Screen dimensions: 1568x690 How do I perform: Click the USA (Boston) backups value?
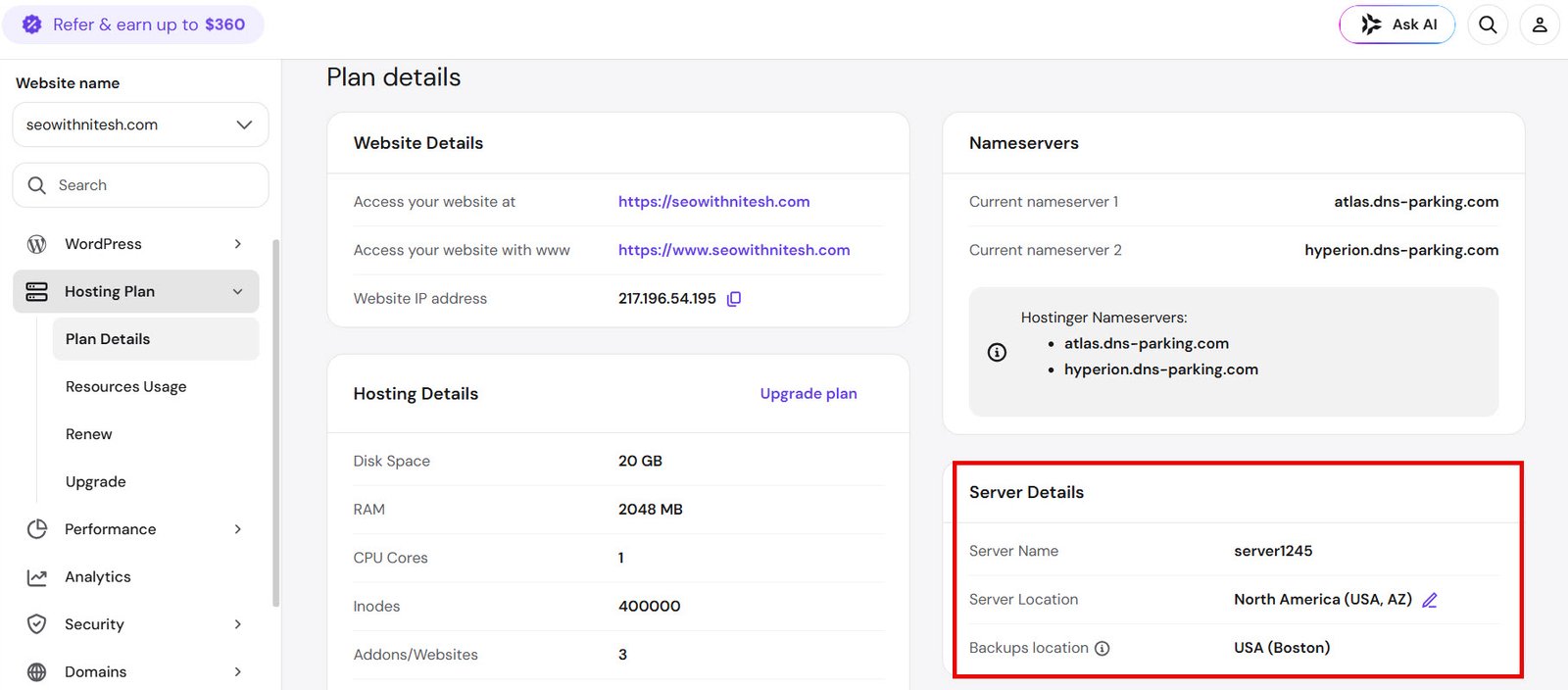point(1282,648)
